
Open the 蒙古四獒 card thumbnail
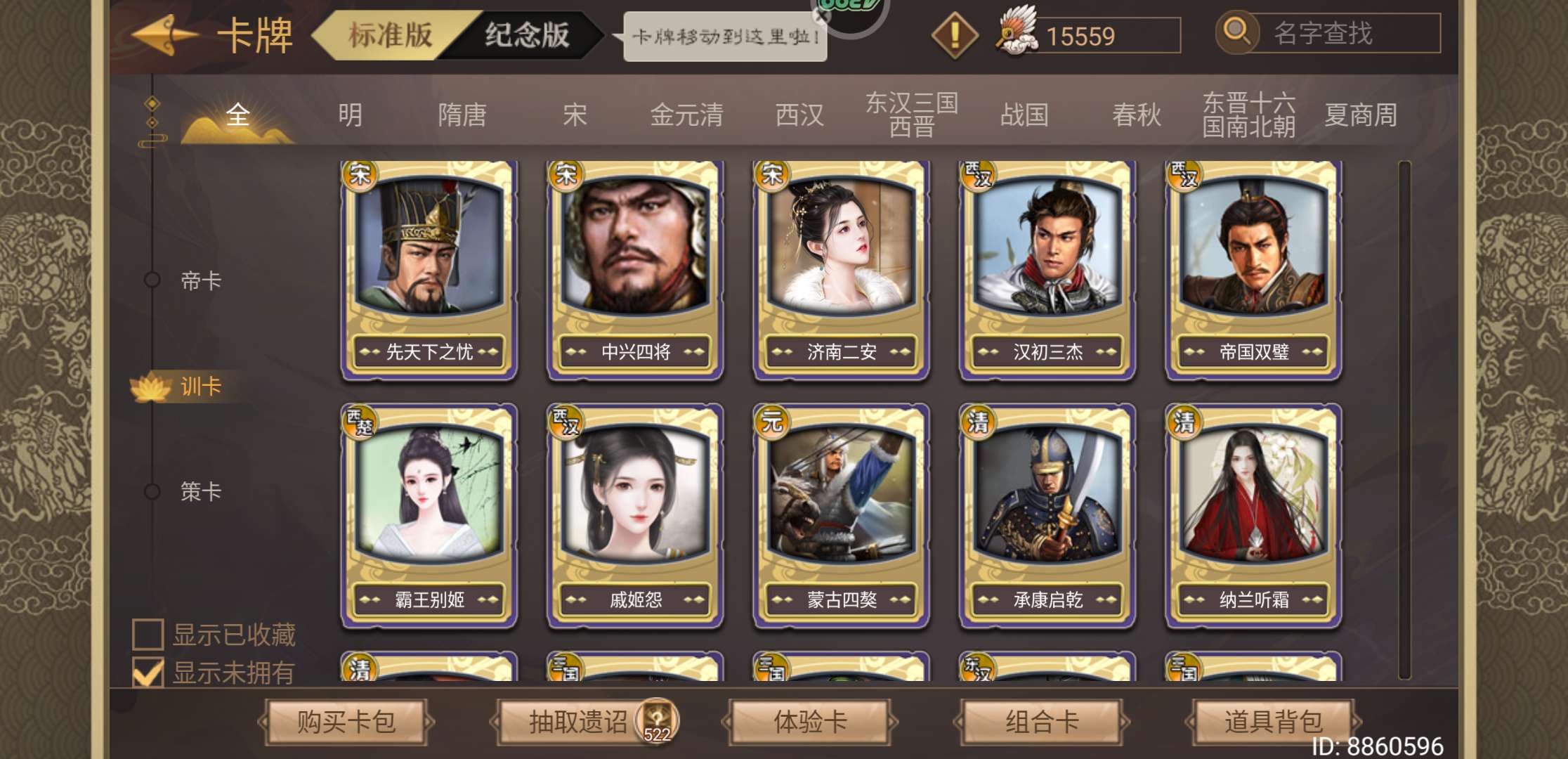(x=842, y=516)
